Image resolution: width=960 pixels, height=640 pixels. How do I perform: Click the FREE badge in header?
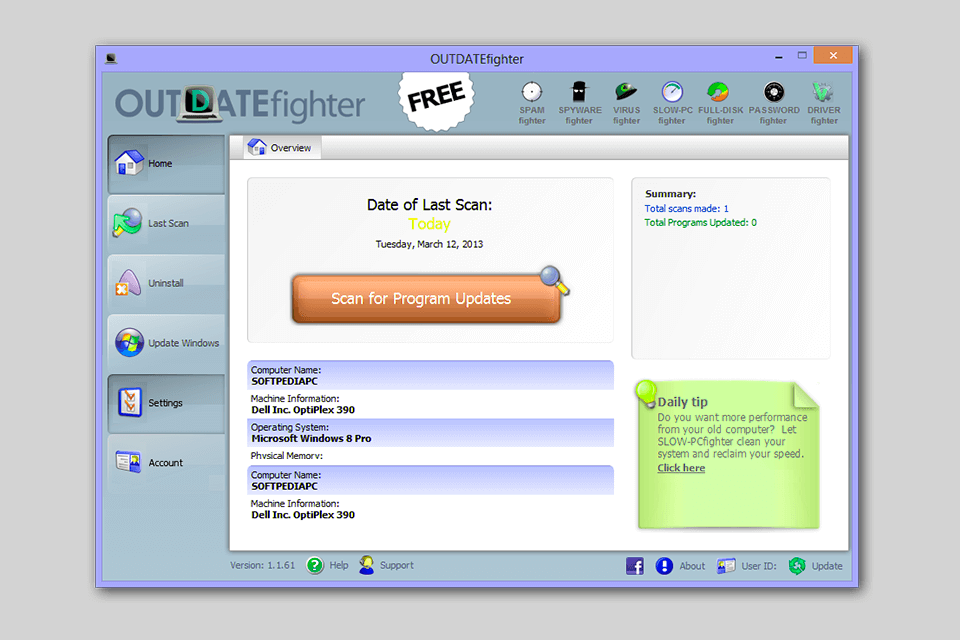[x=436, y=100]
